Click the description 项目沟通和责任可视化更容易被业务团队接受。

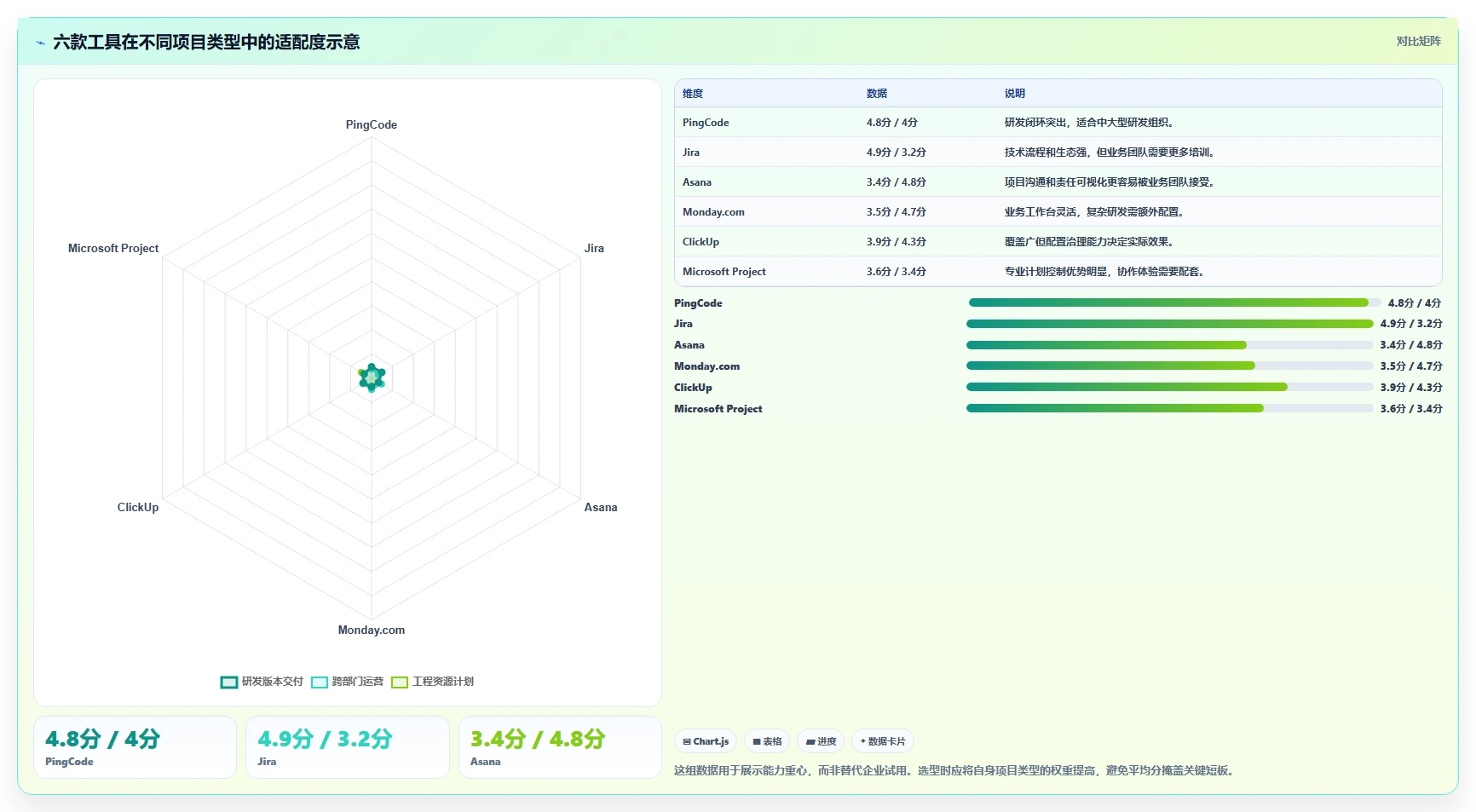pyautogui.click(x=1111, y=182)
